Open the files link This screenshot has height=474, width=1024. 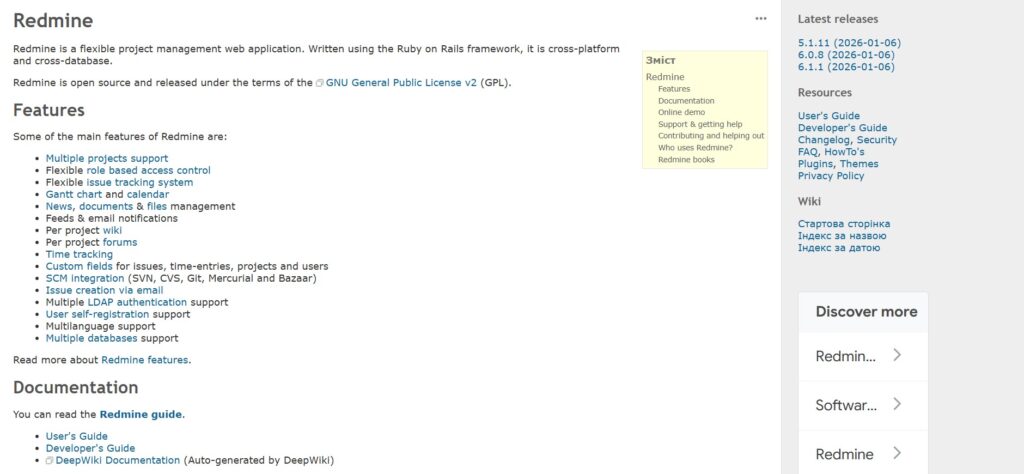click(x=157, y=206)
